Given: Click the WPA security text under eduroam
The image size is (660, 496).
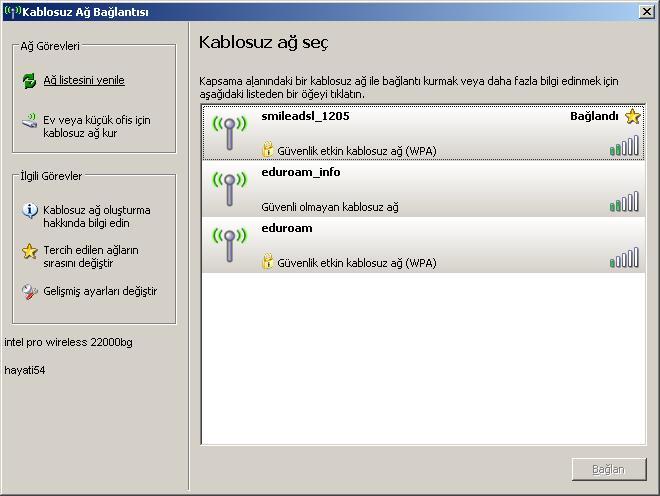Looking at the screenshot, I should pos(357,263).
